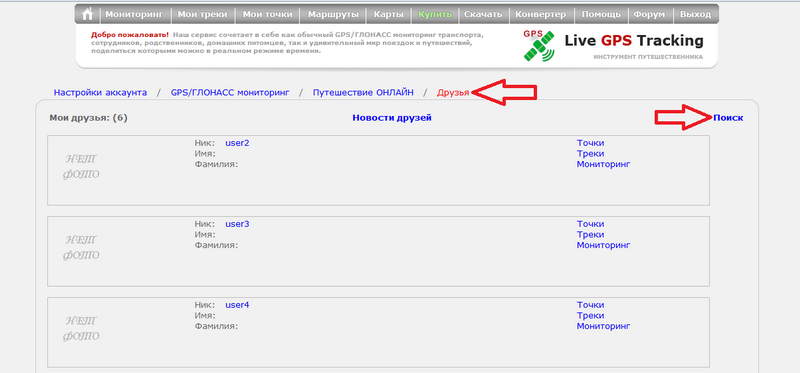Open user2 profile link
The image size is (800, 373).
point(237,143)
